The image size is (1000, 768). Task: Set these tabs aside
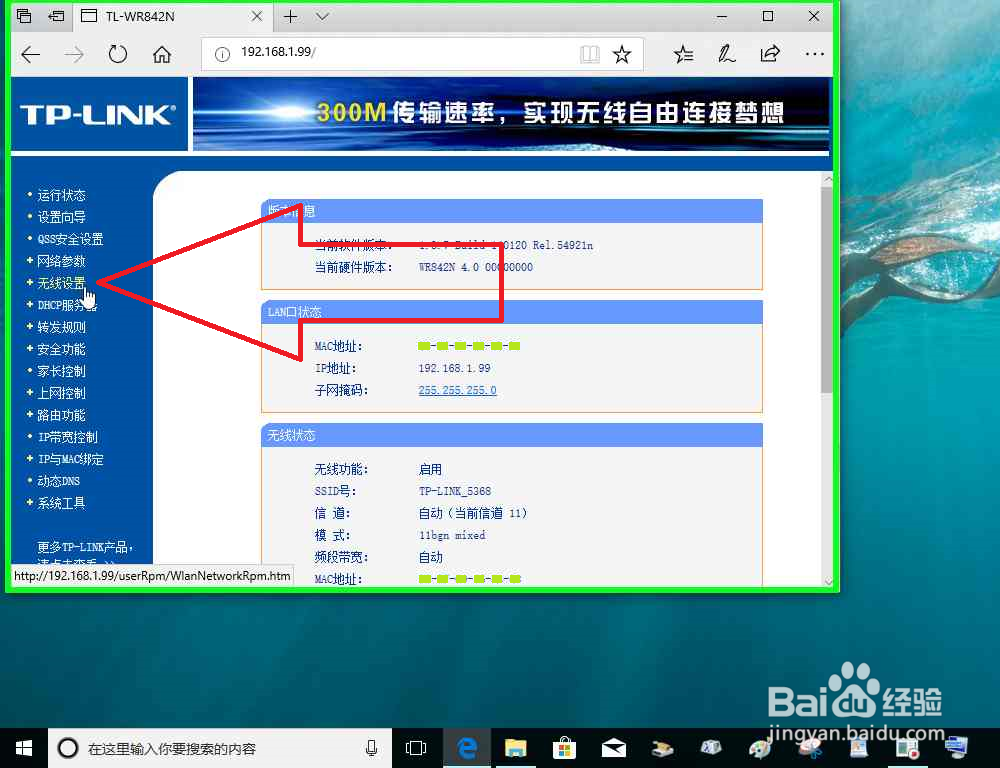point(56,16)
